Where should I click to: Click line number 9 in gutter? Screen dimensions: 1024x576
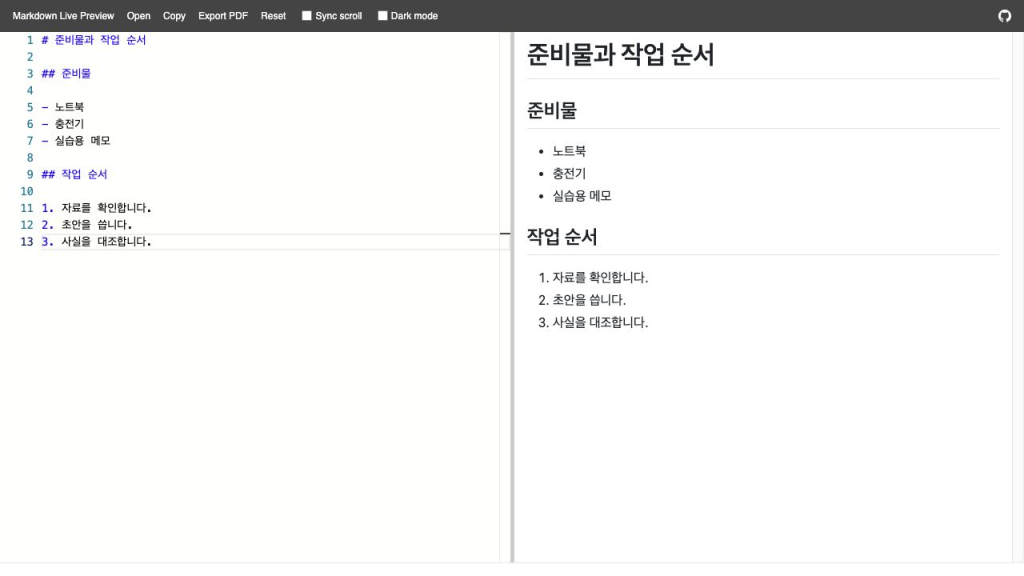30,174
